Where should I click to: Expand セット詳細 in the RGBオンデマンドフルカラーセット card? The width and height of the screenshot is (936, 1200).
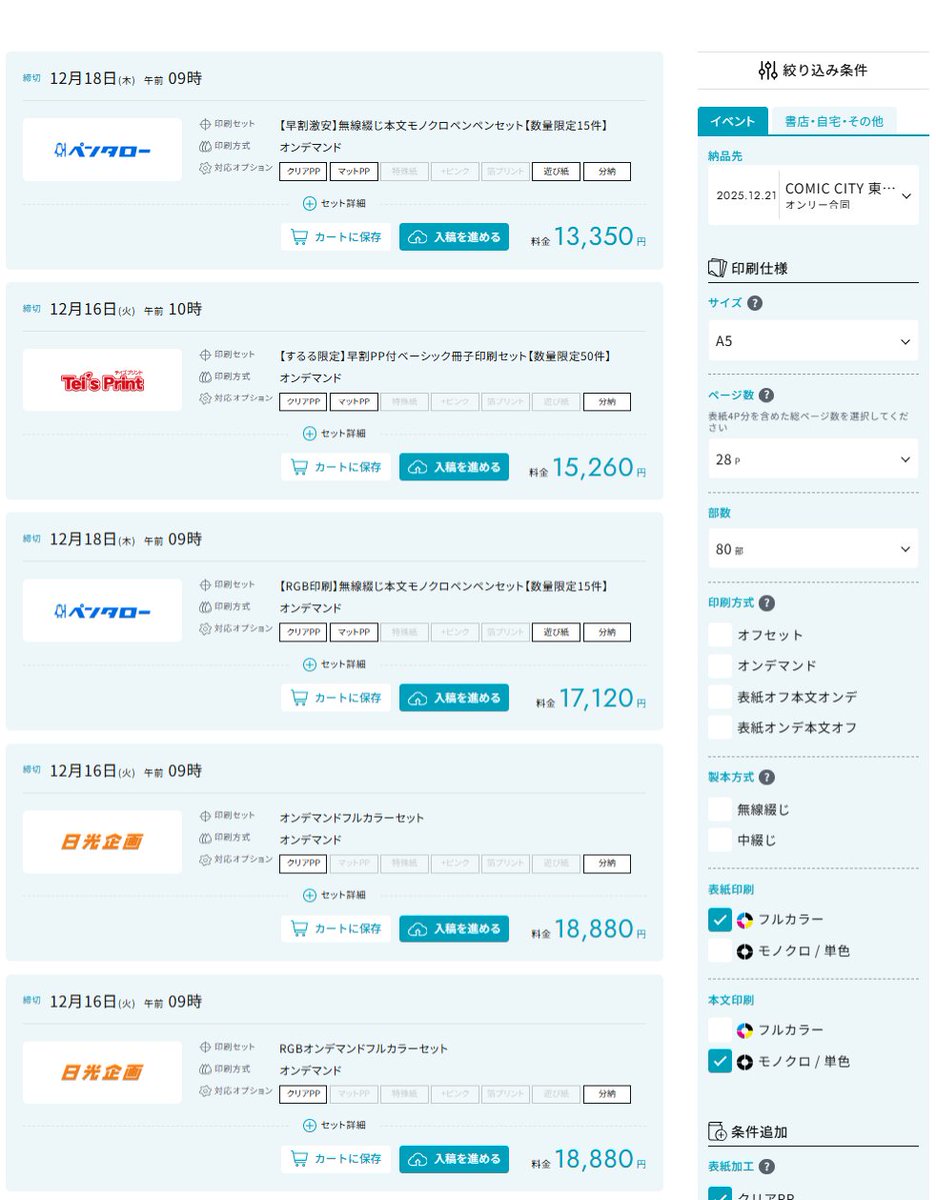click(334, 1125)
